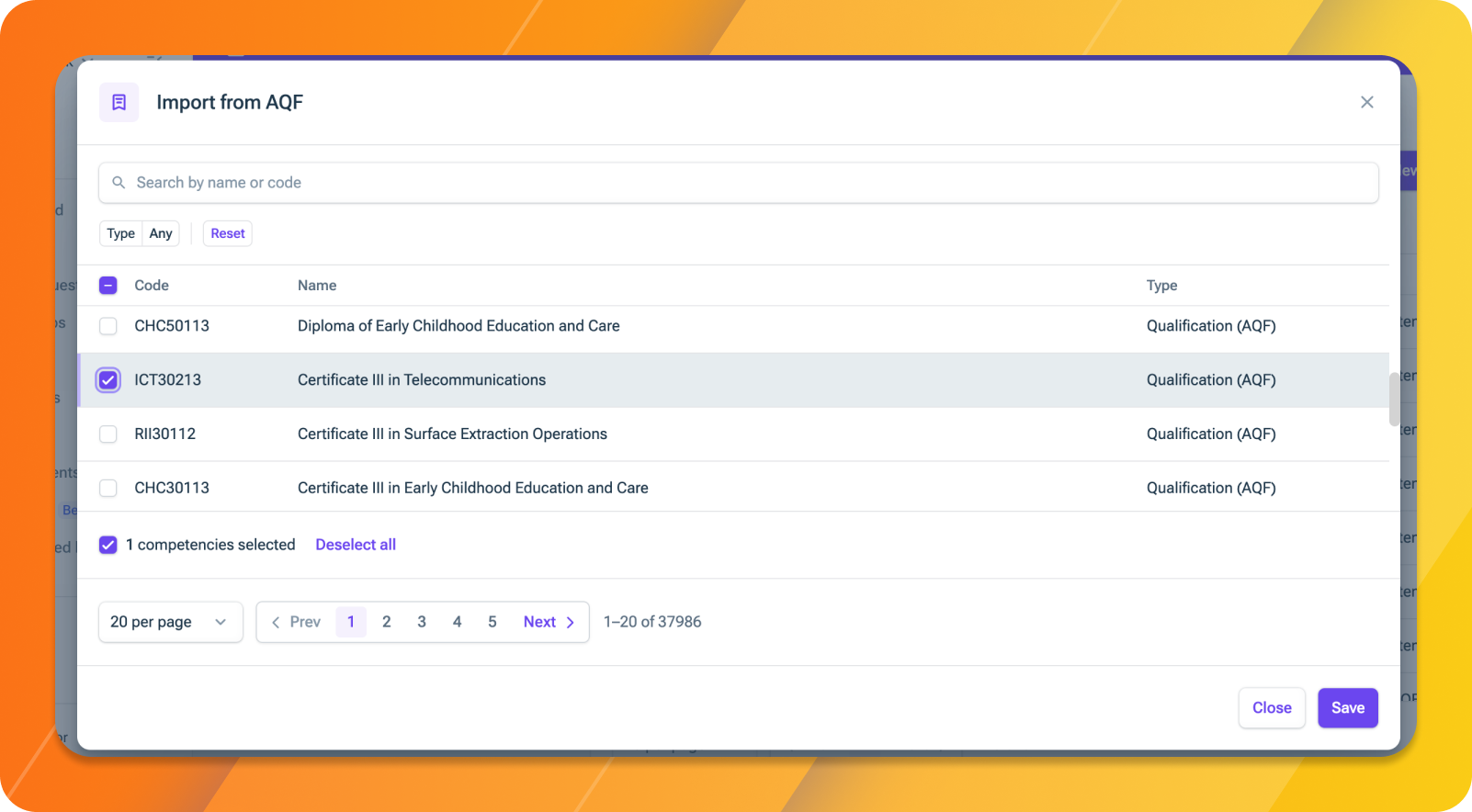Toggle the competencies selected checkbox

pyautogui.click(x=108, y=545)
